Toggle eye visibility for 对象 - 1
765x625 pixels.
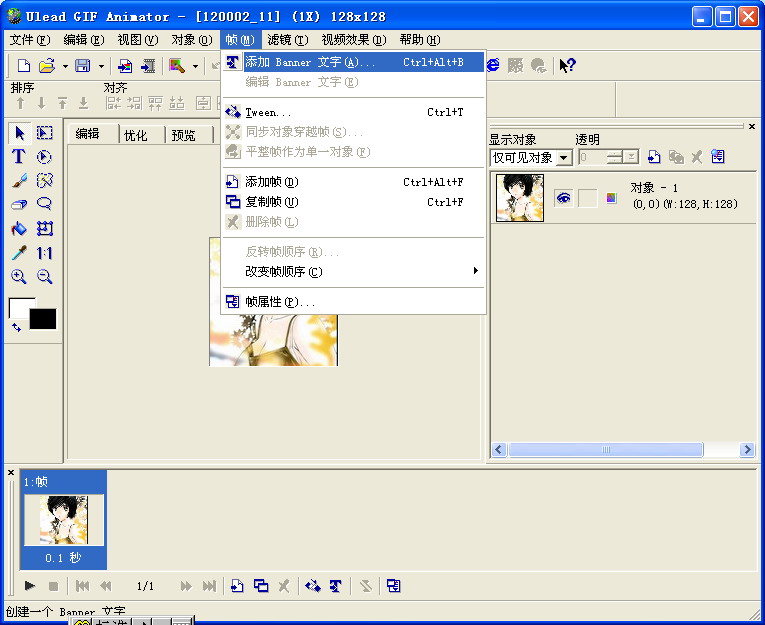564,198
